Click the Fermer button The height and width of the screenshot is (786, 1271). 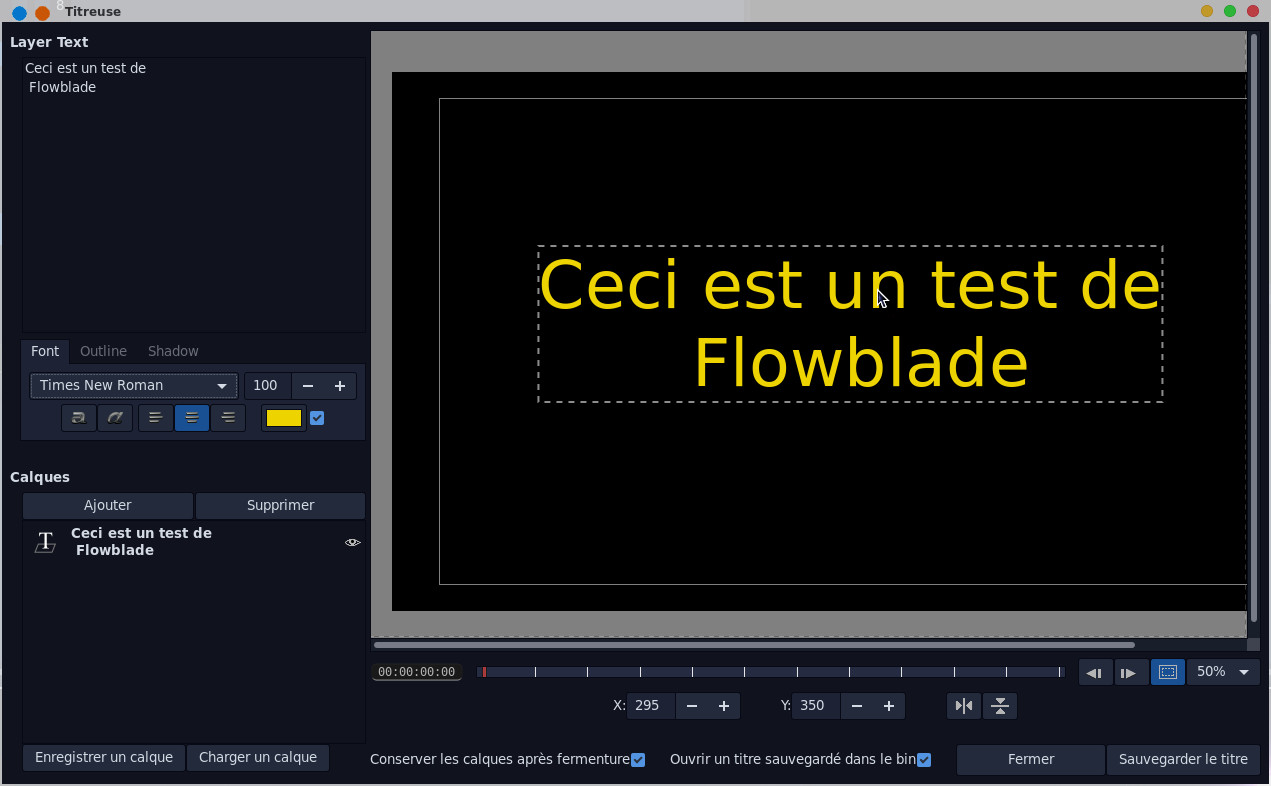click(1031, 759)
